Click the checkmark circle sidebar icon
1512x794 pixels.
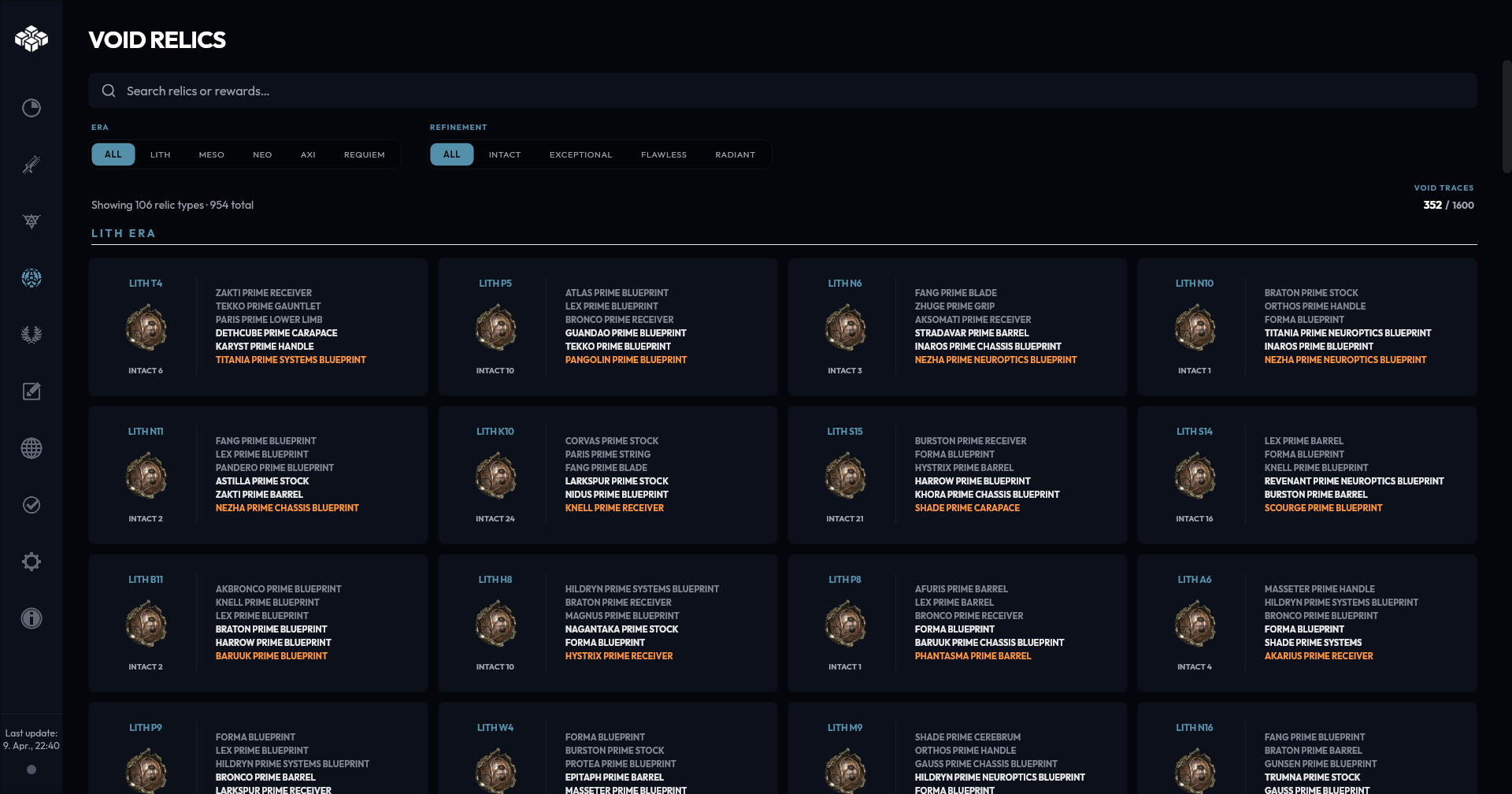(x=31, y=505)
